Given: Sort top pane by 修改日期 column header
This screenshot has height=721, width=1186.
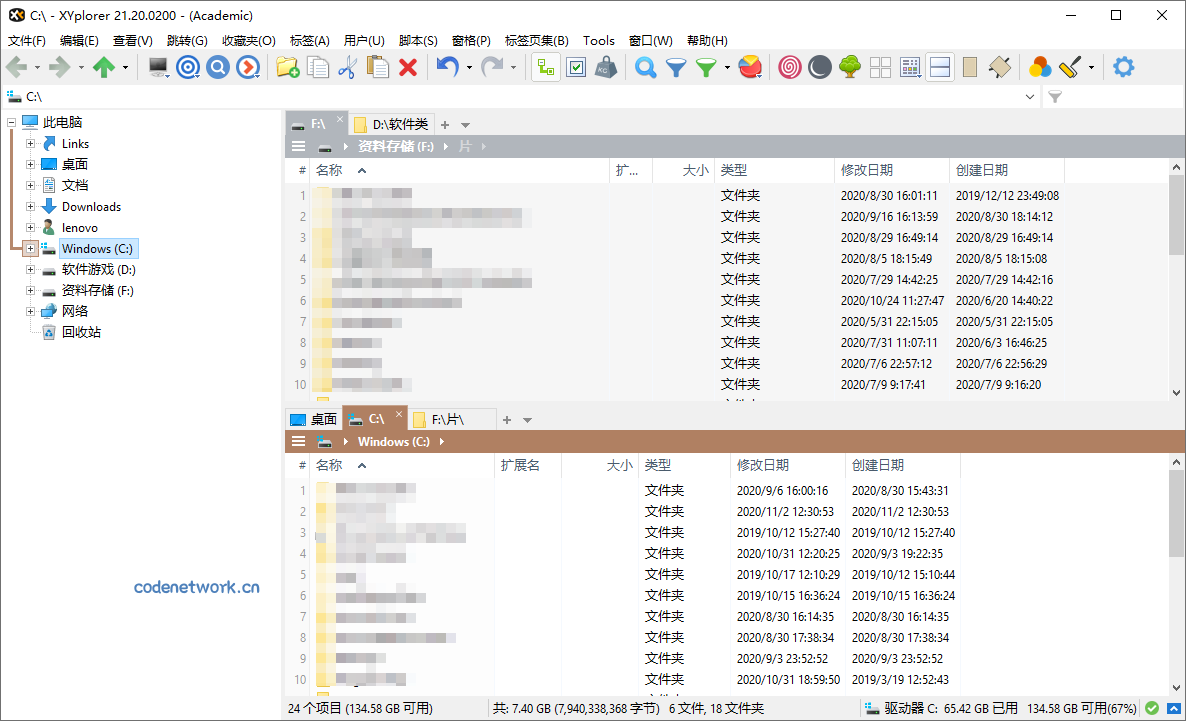Looking at the screenshot, I should click(867, 170).
